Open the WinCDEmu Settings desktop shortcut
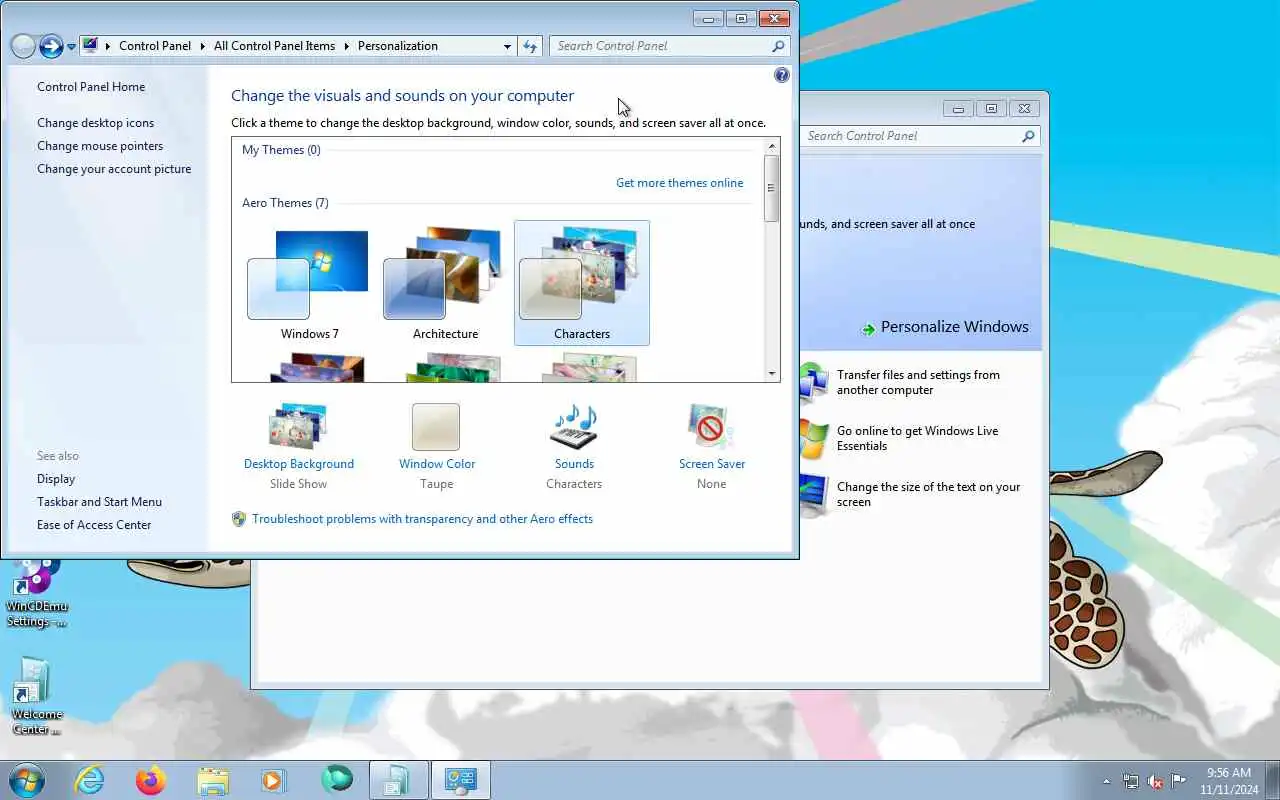 pyautogui.click(x=36, y=593)
